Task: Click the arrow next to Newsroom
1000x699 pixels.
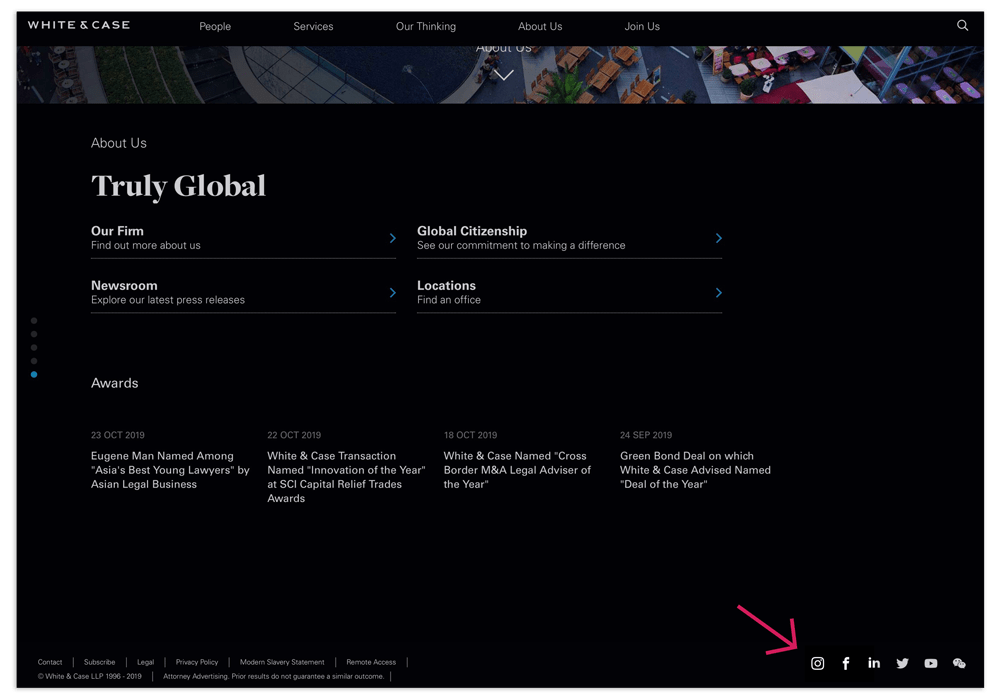Action: 393,293
